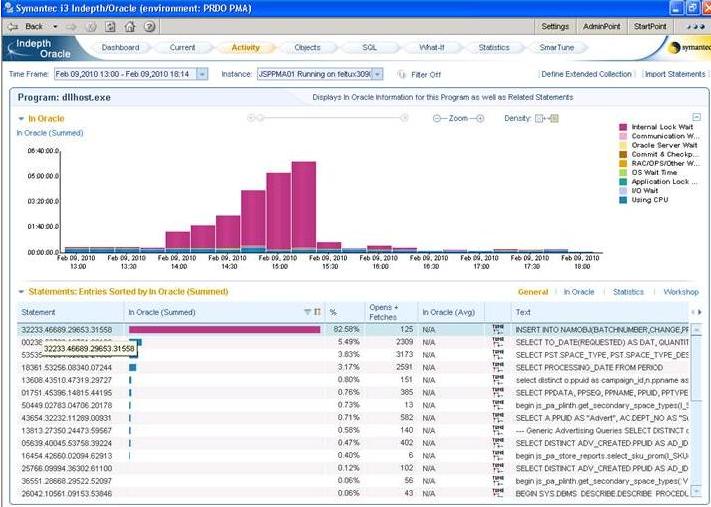The image size is (711, 507).
Task: Click the tune icon on the INSERT INTO row
Action: [497, 329]
